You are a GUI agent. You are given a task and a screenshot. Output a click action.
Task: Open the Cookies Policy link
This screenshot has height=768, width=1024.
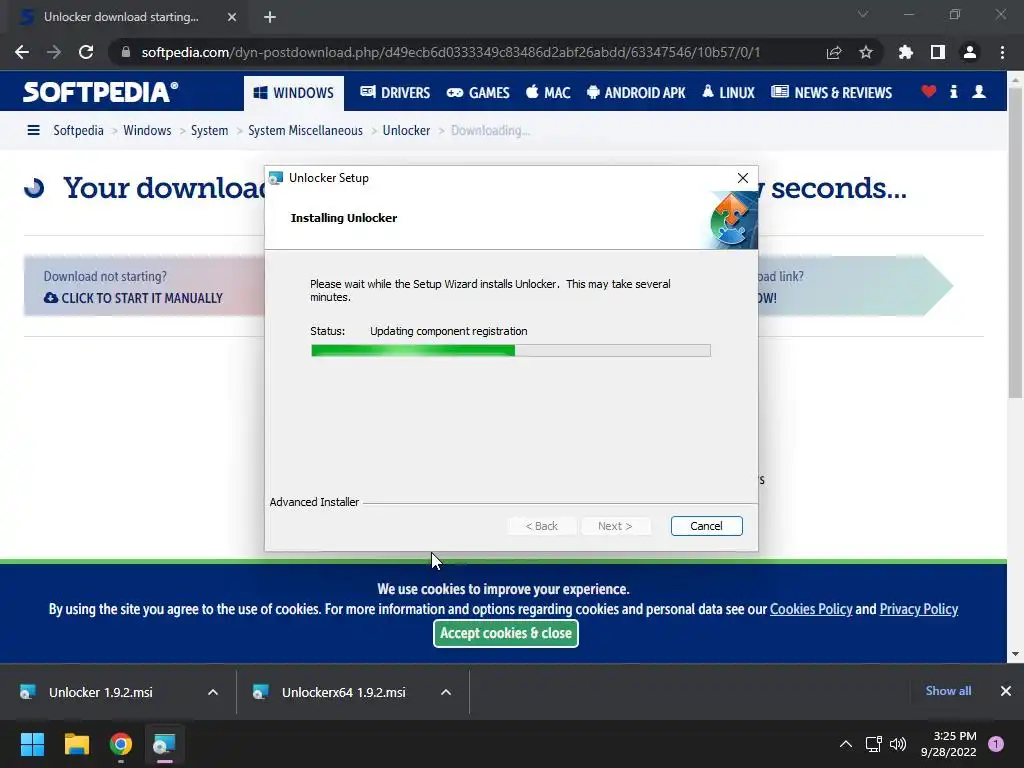tap(811, 609)
